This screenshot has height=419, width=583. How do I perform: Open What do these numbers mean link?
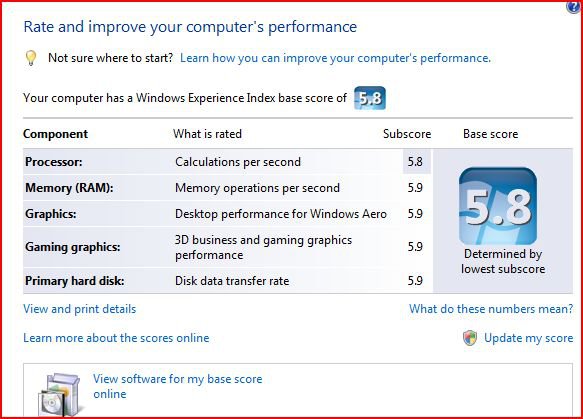(x=491, y=309)
